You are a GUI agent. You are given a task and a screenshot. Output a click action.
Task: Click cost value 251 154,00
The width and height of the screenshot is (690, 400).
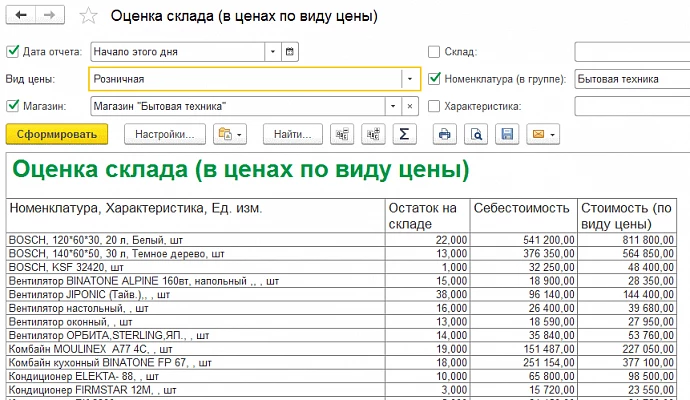tap(549, 363)
